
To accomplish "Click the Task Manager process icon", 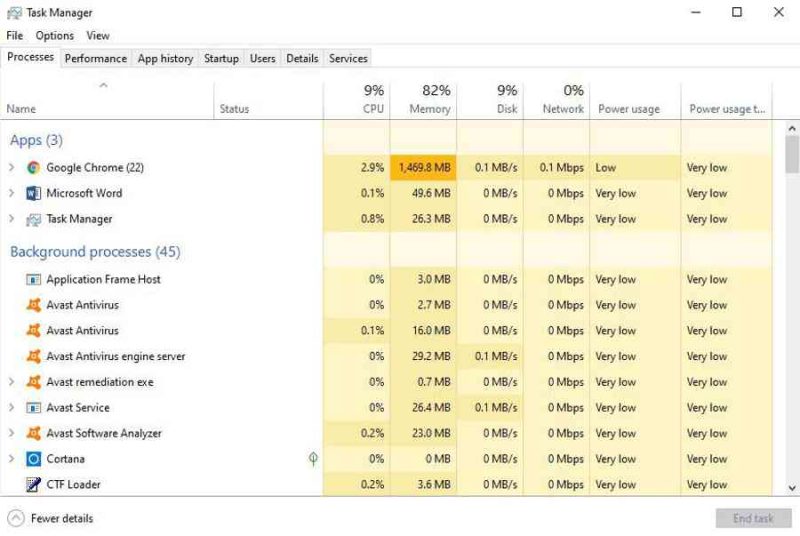I will point(34,219).
